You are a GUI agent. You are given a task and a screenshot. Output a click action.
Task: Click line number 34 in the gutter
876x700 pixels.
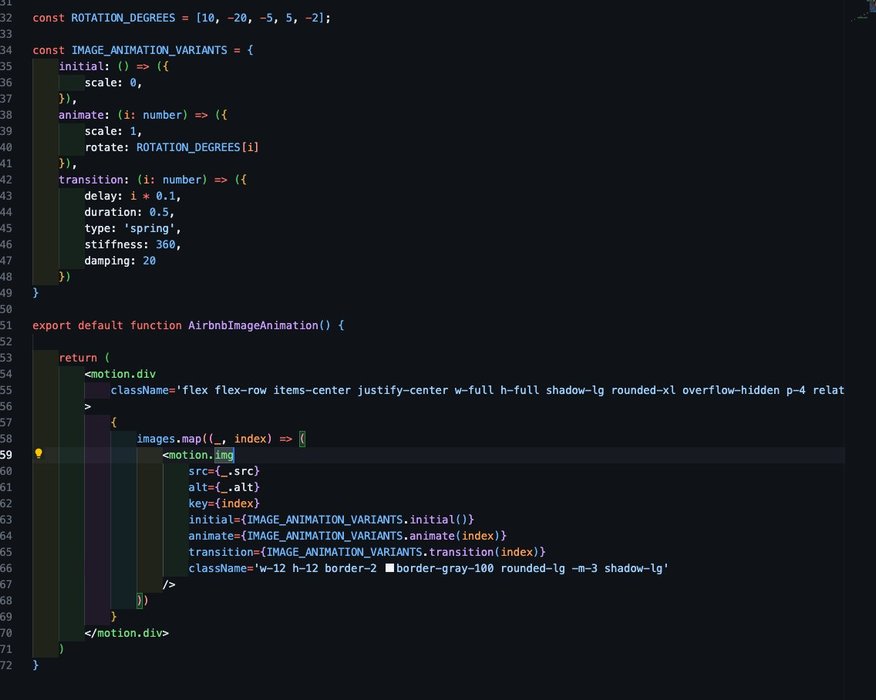pyautogui.click(x=7, y=49)
